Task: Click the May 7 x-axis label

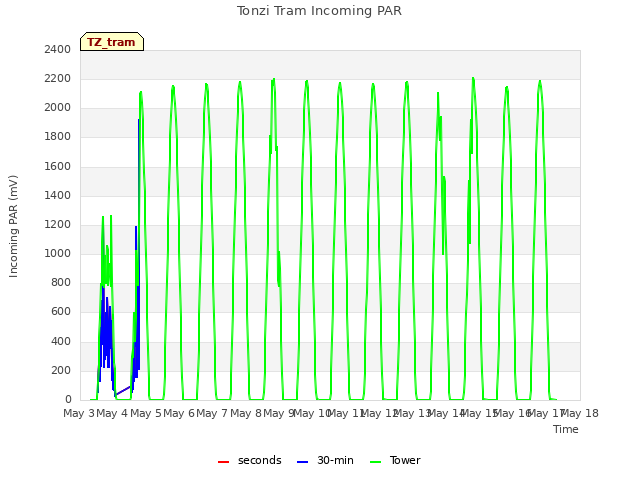Action: pos(212,413)
